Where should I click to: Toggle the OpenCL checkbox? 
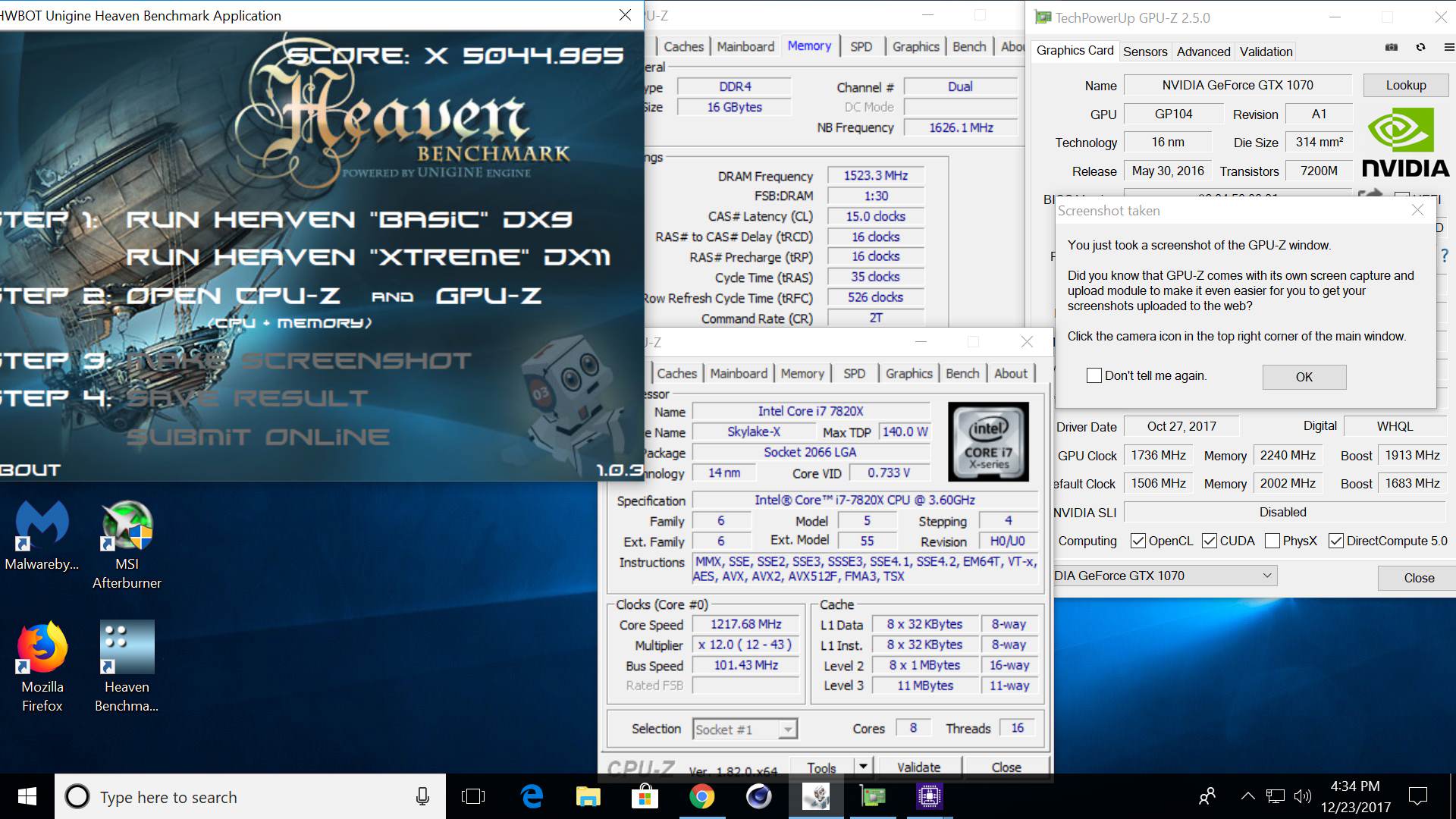(1137, 541)
